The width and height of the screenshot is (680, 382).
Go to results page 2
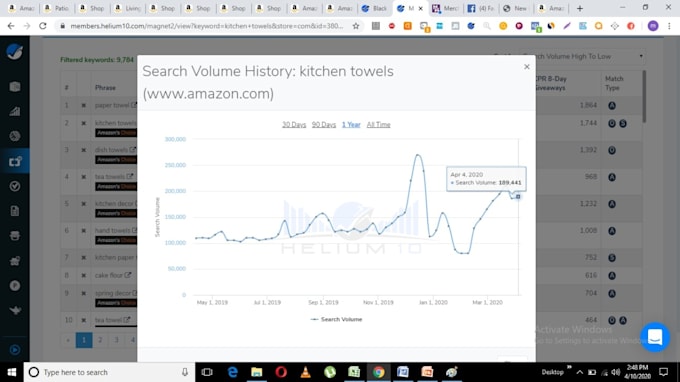(x=100, y=340)
